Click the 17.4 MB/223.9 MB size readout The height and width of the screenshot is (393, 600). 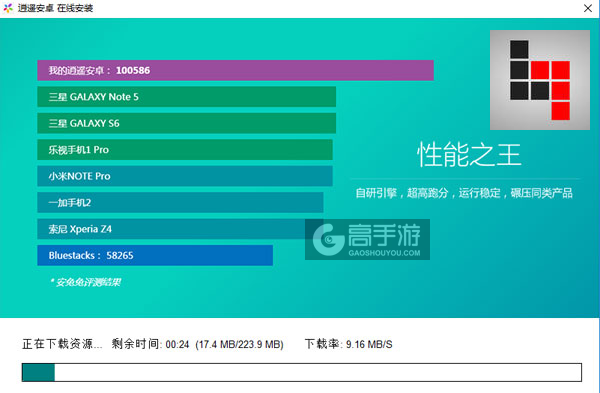[x=240, y=344]
